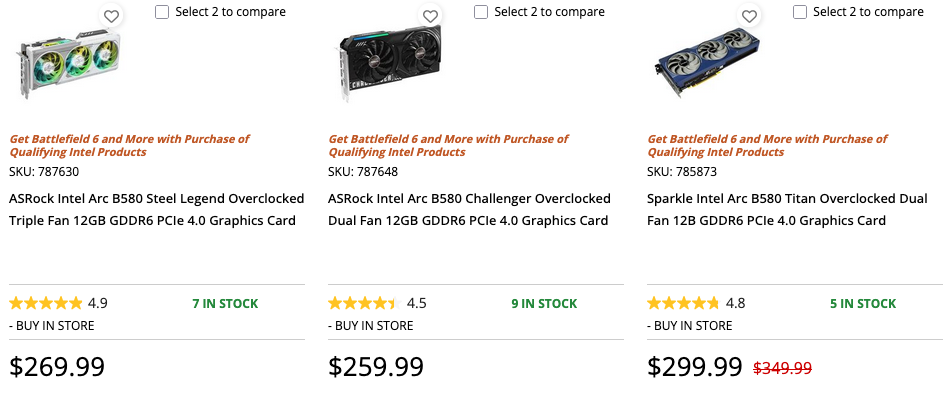Open the black ASRock Challenger dual fan image

pos(389,63)
